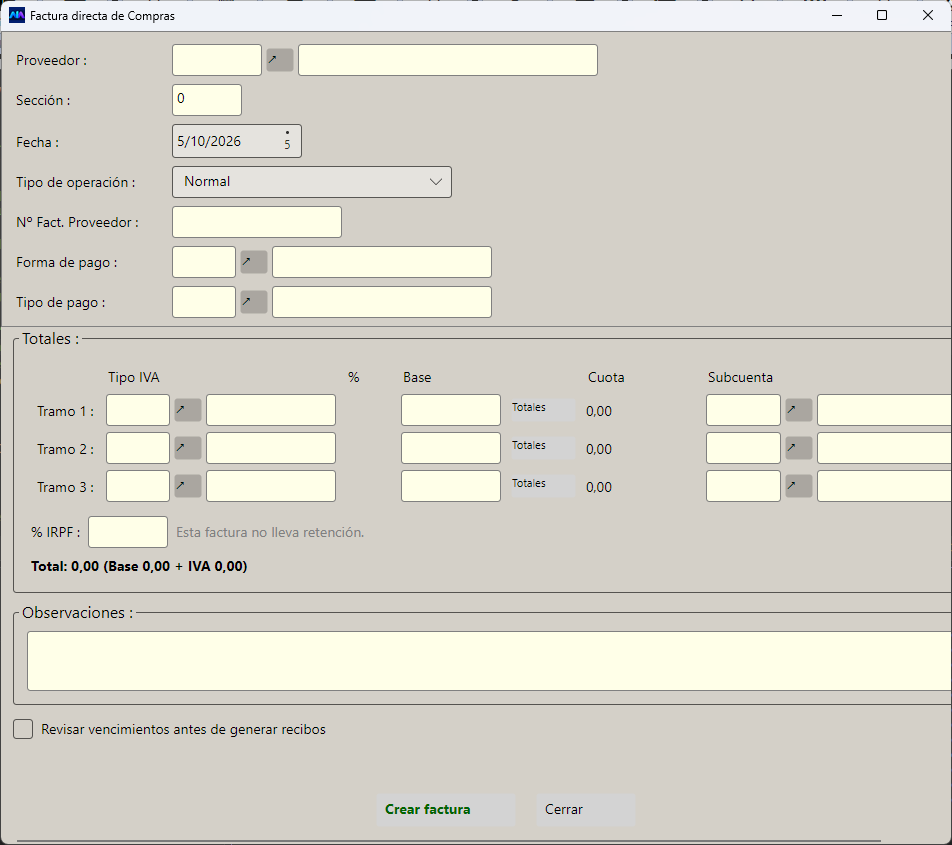Check Revisar vencimientos antes de generar recibos

[x=23, y=729]
